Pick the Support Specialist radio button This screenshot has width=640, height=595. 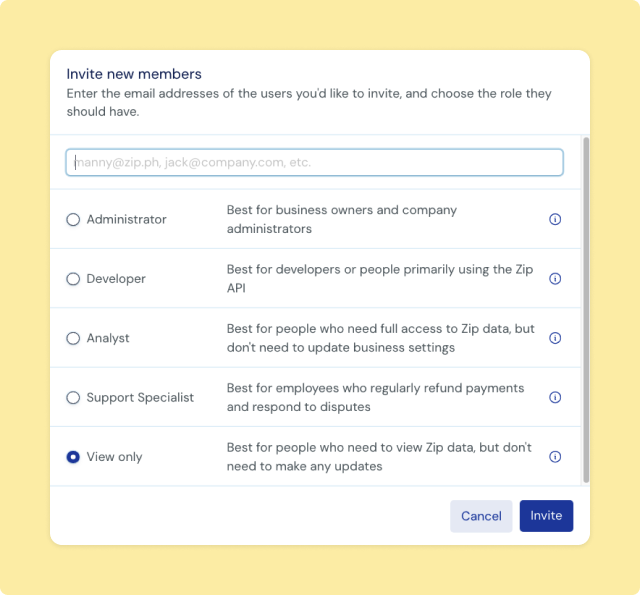73,397
